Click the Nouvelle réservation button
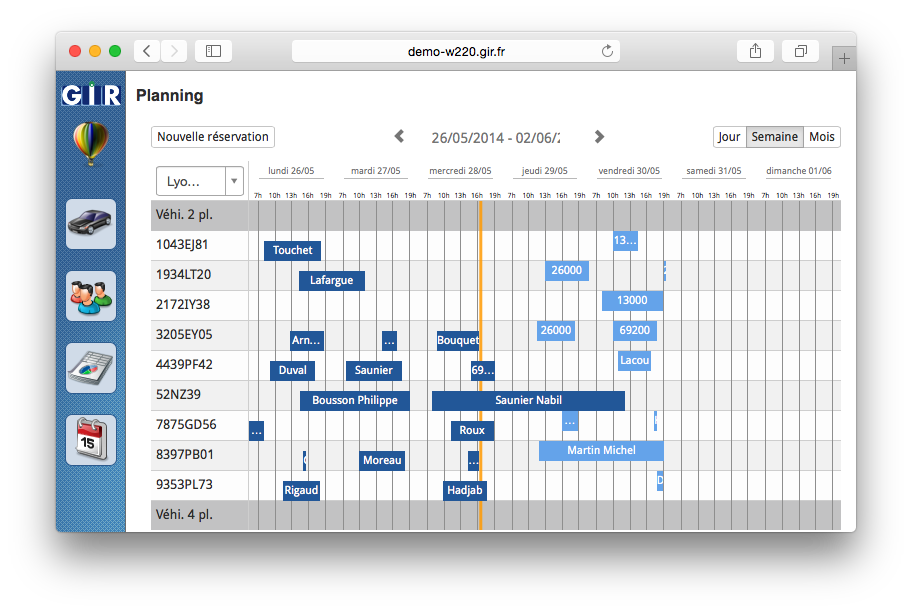Viewport: 912px width, 612px height. point(213,137)
